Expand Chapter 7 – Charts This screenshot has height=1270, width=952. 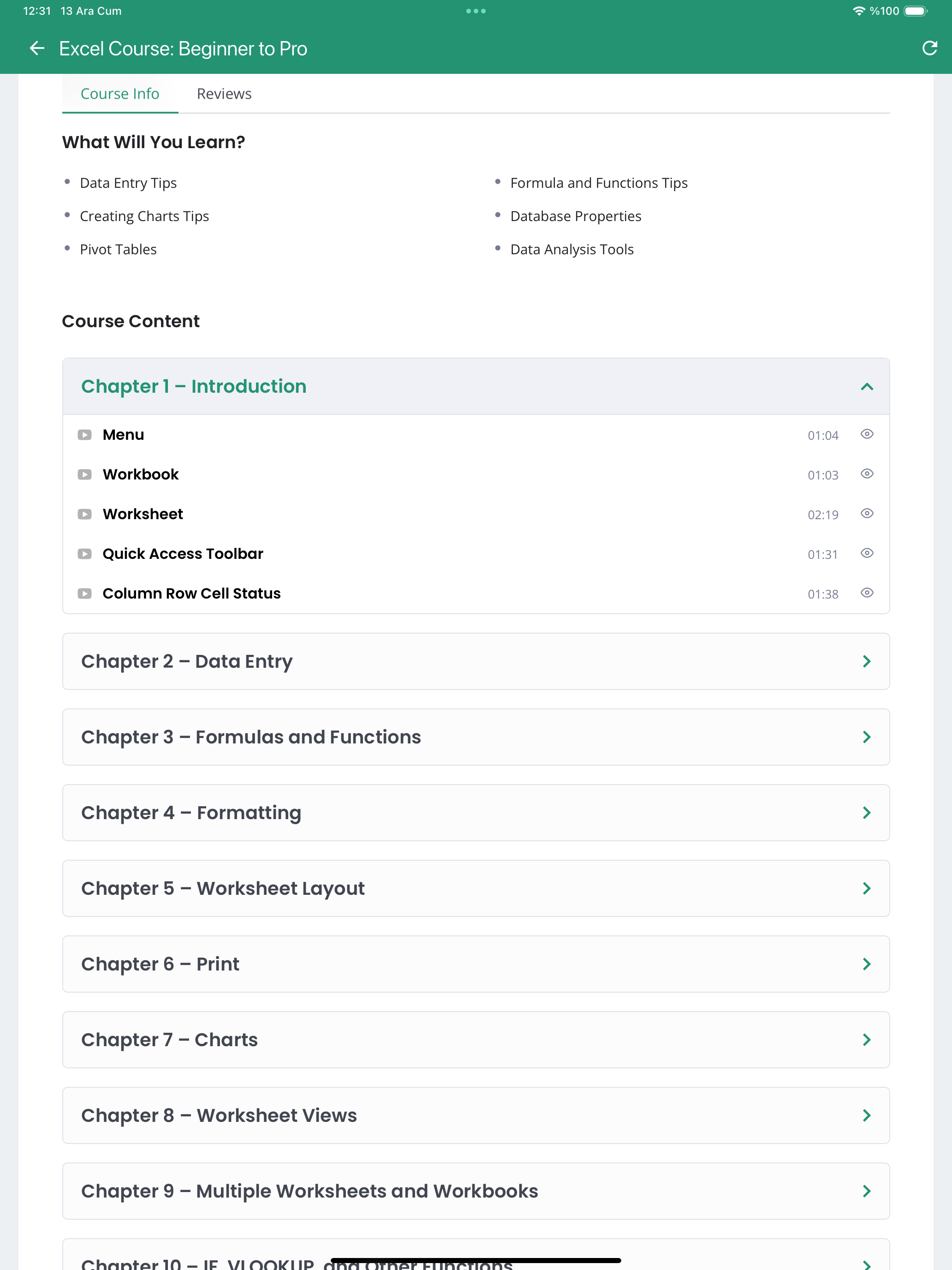point(476,1040)
